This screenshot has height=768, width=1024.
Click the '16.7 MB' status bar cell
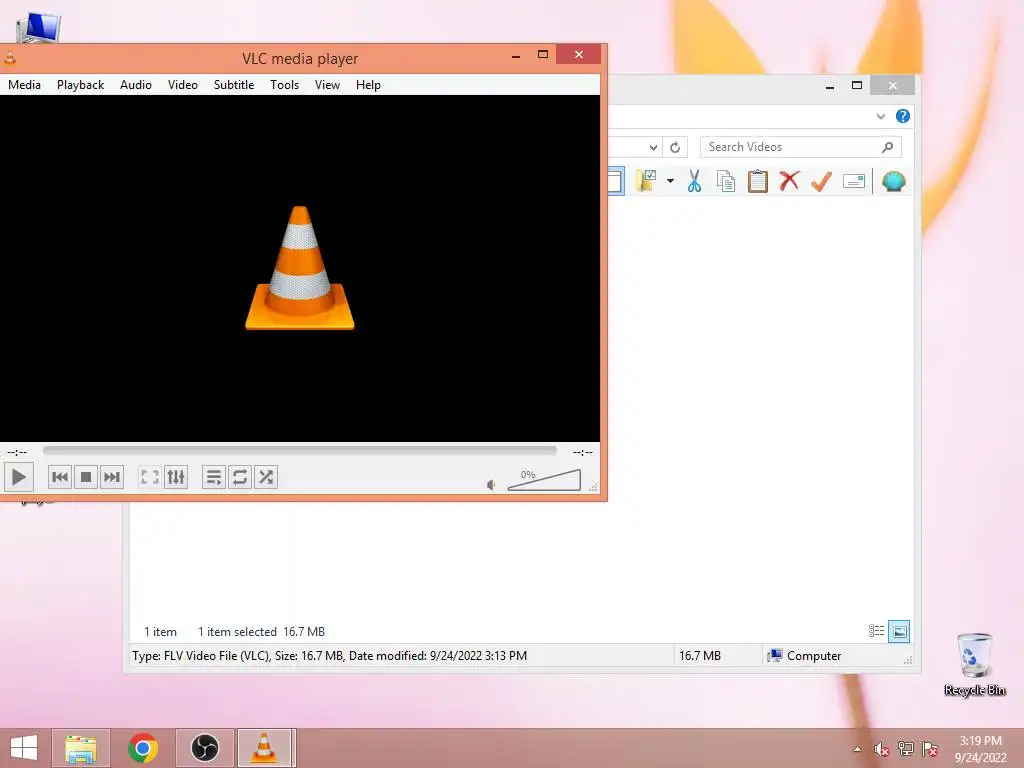click(x=699, y=656)
